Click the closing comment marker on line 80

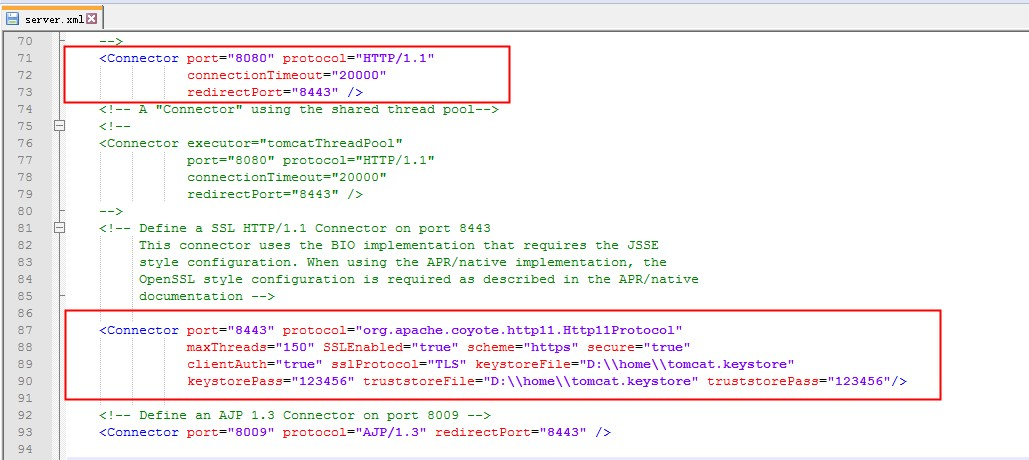pos(111,211)
